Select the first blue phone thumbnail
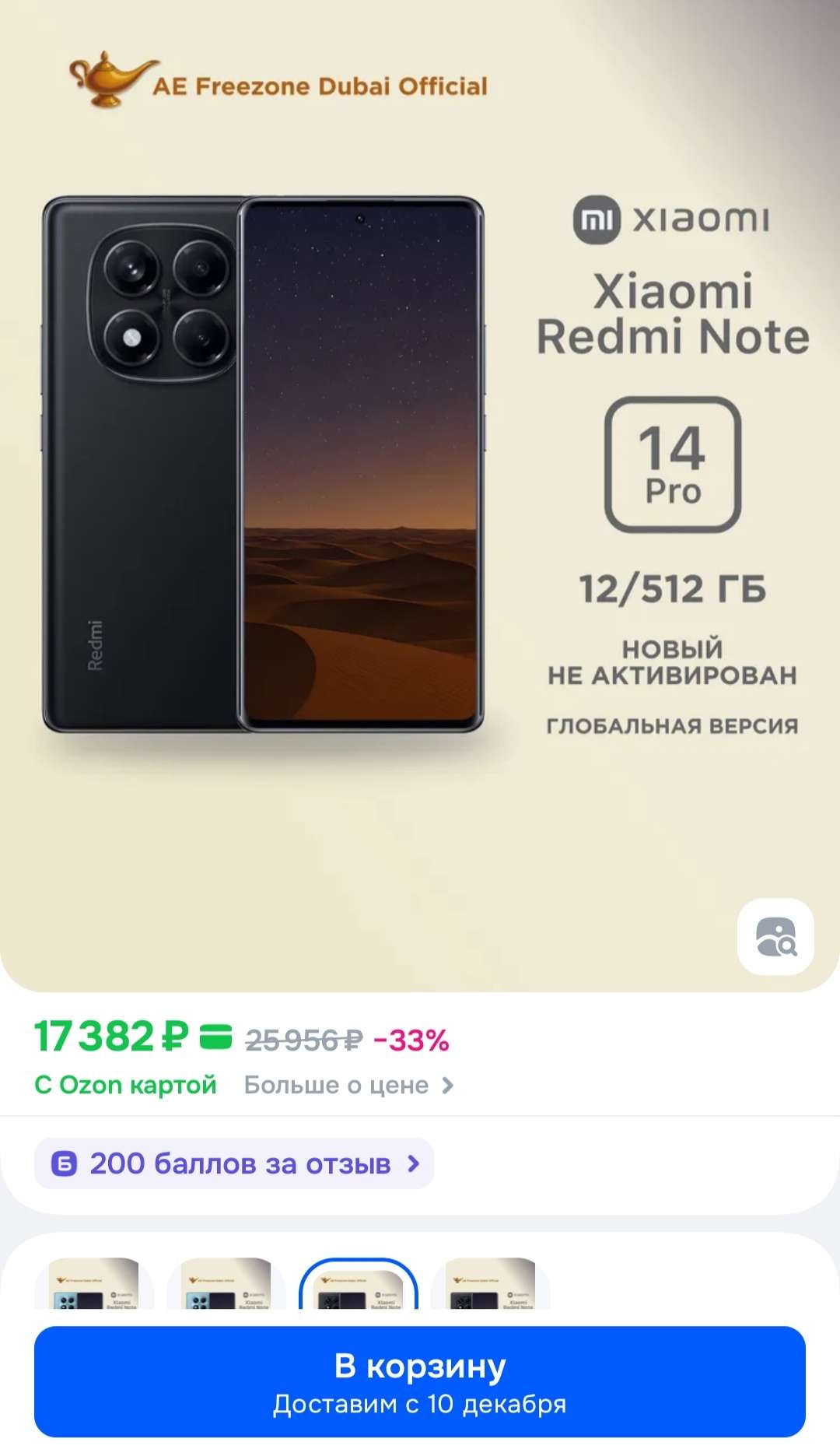This screenshot has width=840, height=1449. 94,1283
